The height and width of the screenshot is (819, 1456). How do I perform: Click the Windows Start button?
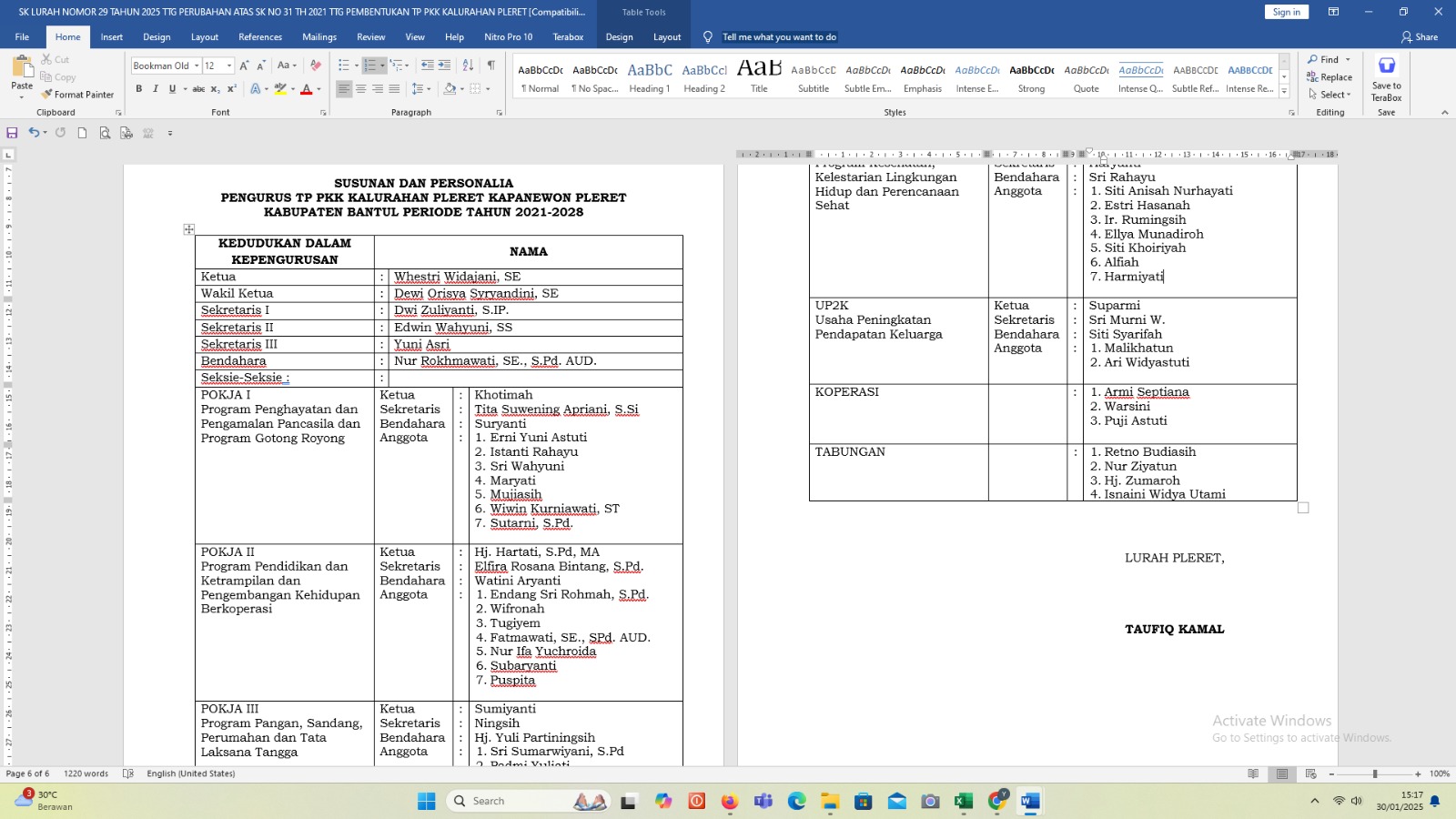[x=427, y=801]
